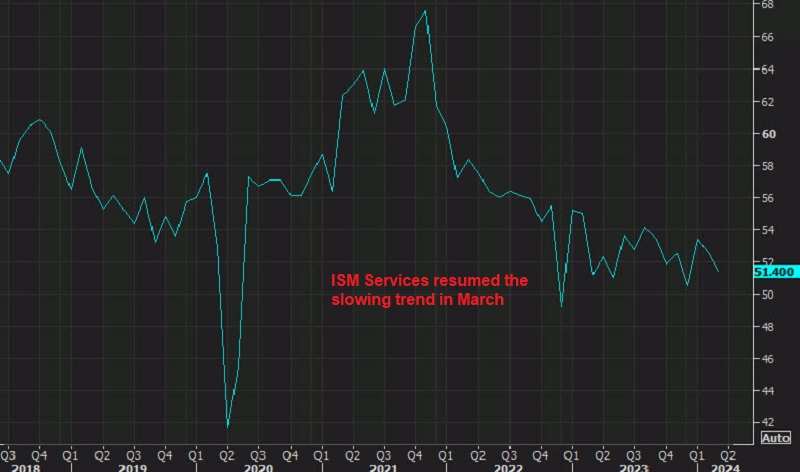
Task: Select the 2019 year label
Action: pos(134,466)
